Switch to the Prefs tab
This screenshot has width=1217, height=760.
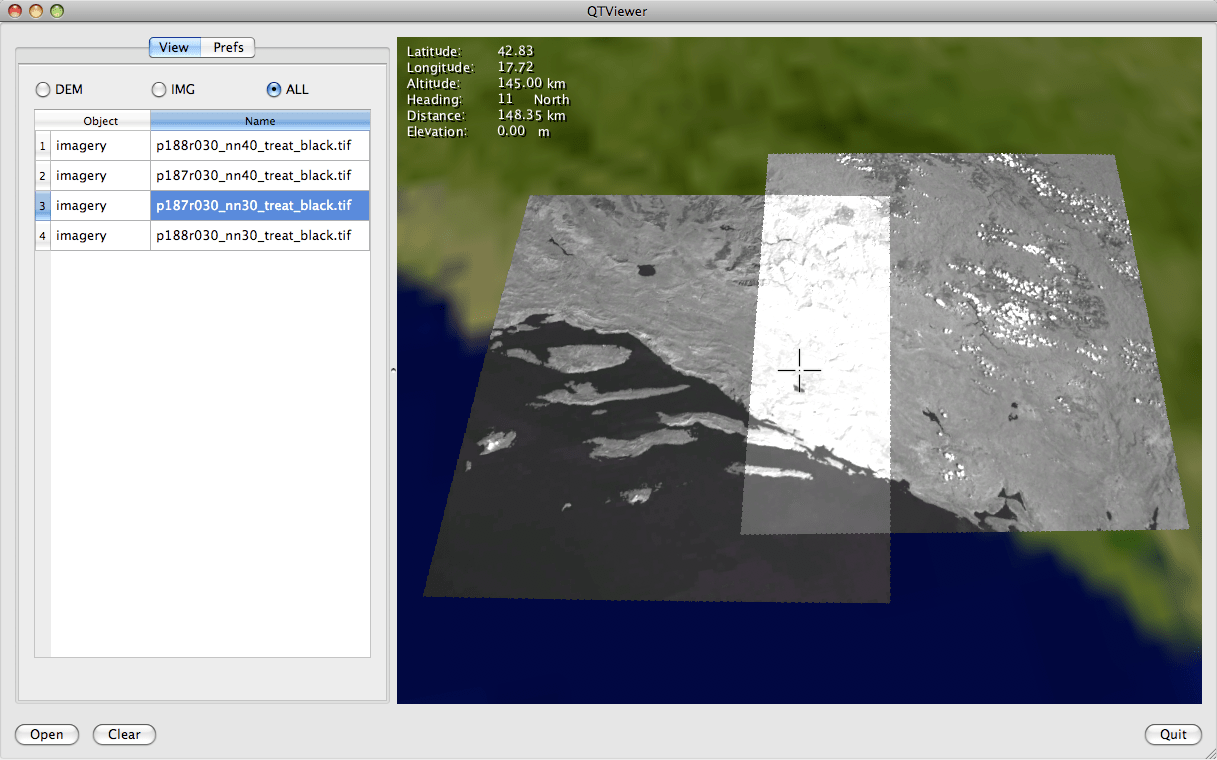tap(228, 47)
